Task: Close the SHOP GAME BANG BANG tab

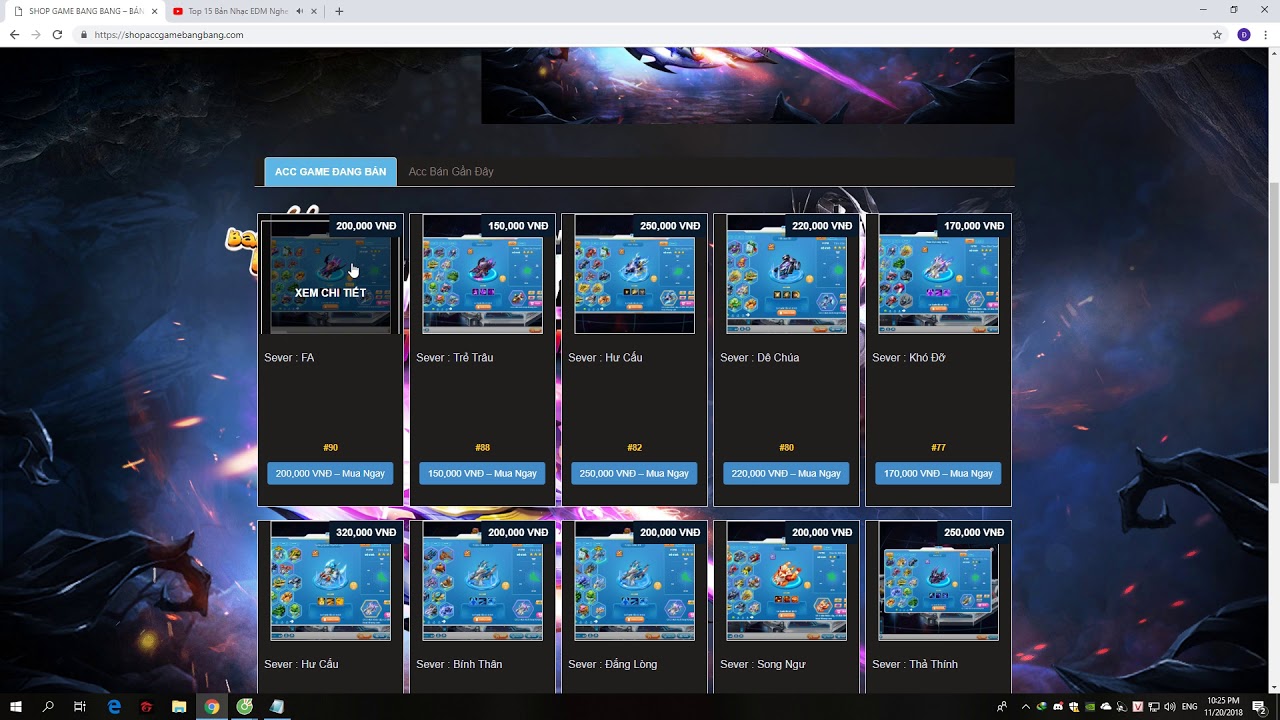Action: tap(154, 11)
